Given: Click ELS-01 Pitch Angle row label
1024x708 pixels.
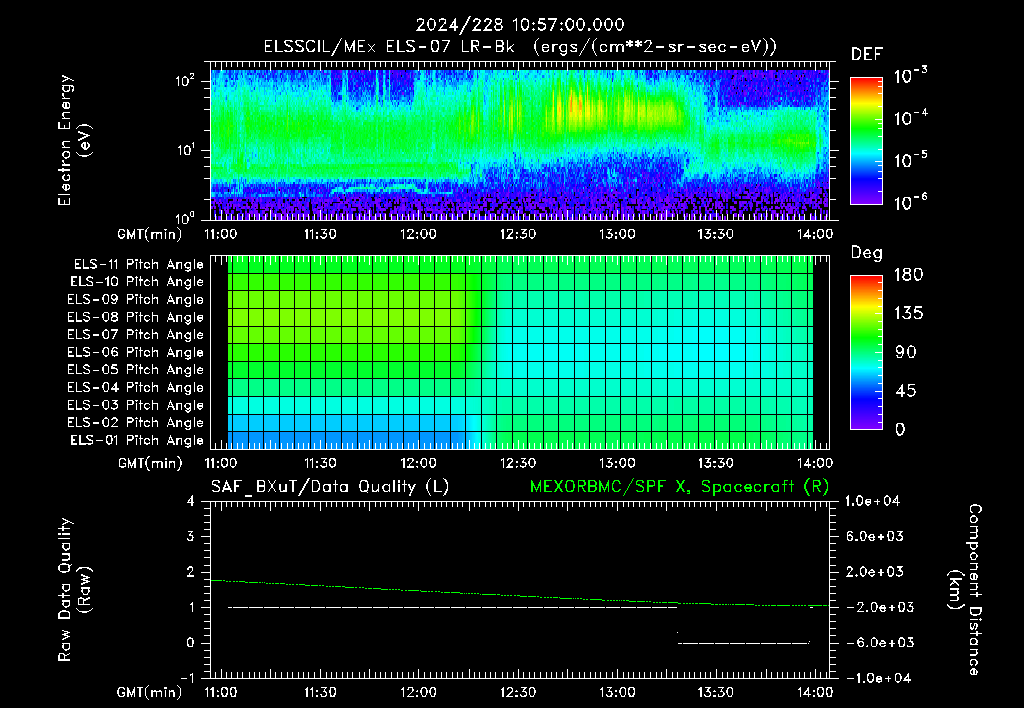Looking at the screenshot, I should coord(137,440).
